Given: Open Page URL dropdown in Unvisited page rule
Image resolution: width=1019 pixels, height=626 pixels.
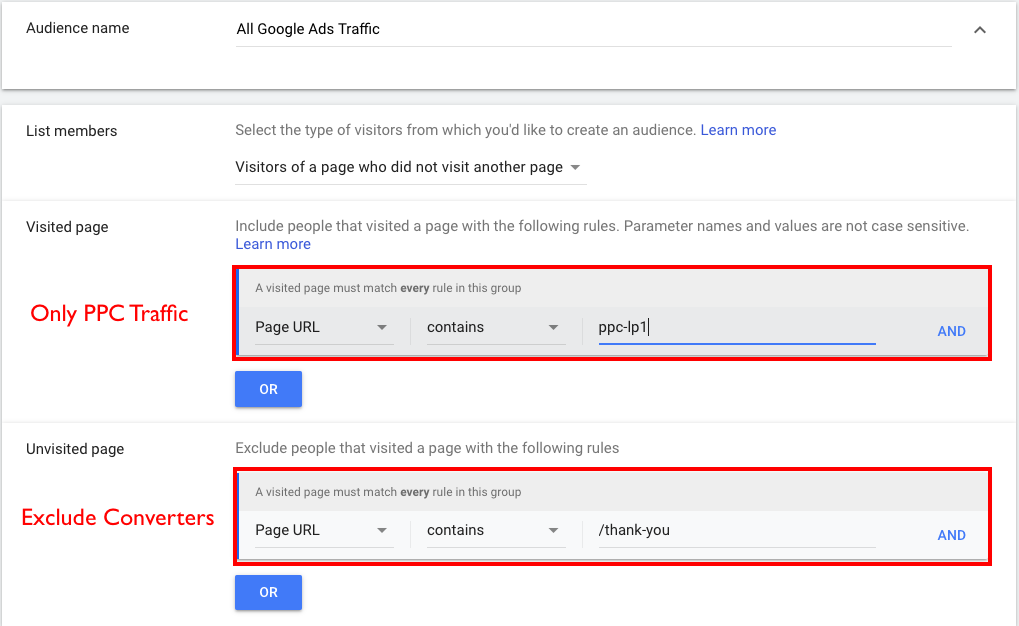Looking at the screenshot, I should [322, 531].
